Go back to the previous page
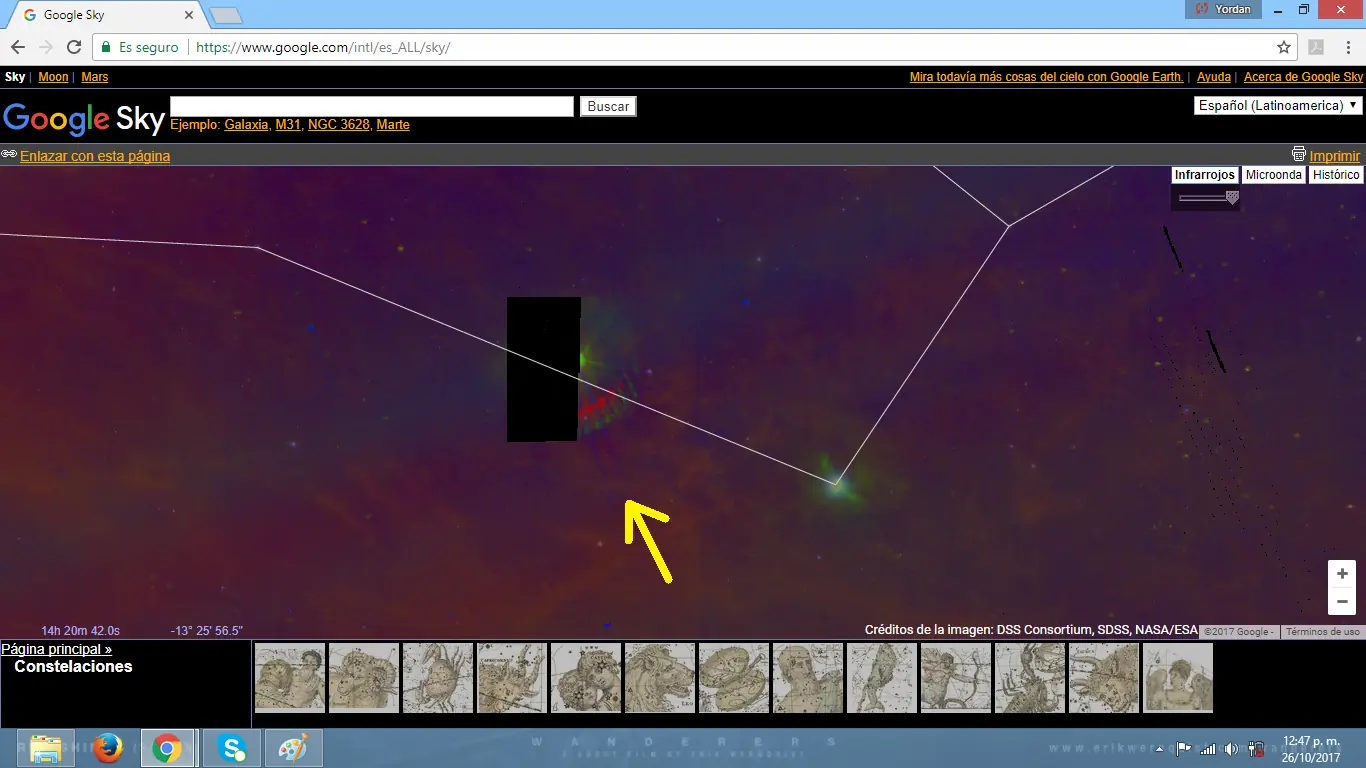Image resolution: width=1366 pixels, height=768 pixels. pyautogui.click(x=18, y=47)
